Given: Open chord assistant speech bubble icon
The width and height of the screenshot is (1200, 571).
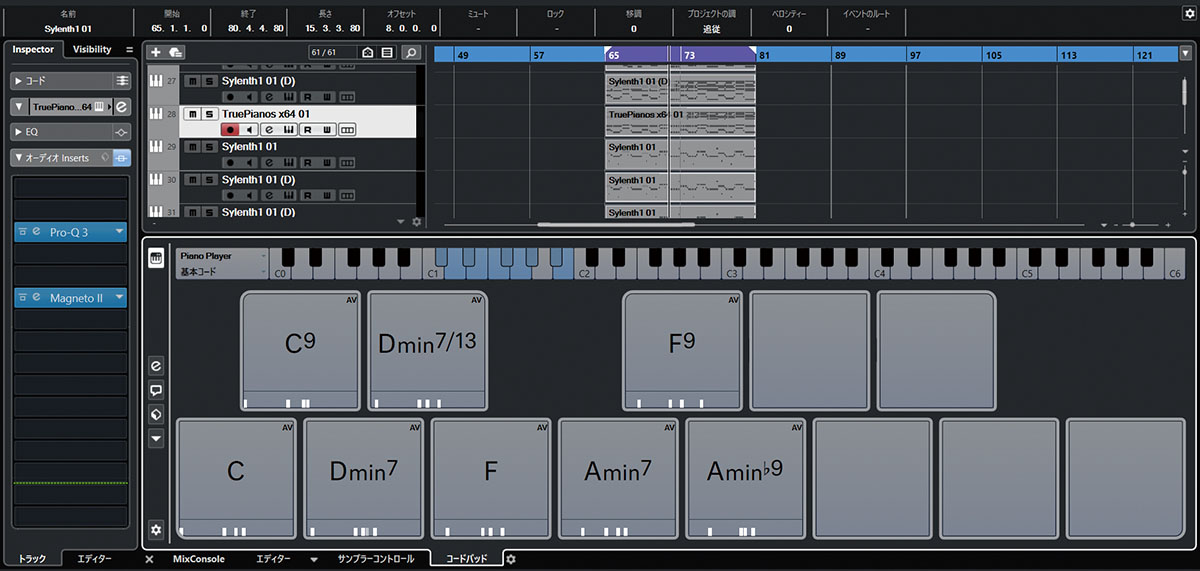Looking at the screenshot, I should (156, 390).
